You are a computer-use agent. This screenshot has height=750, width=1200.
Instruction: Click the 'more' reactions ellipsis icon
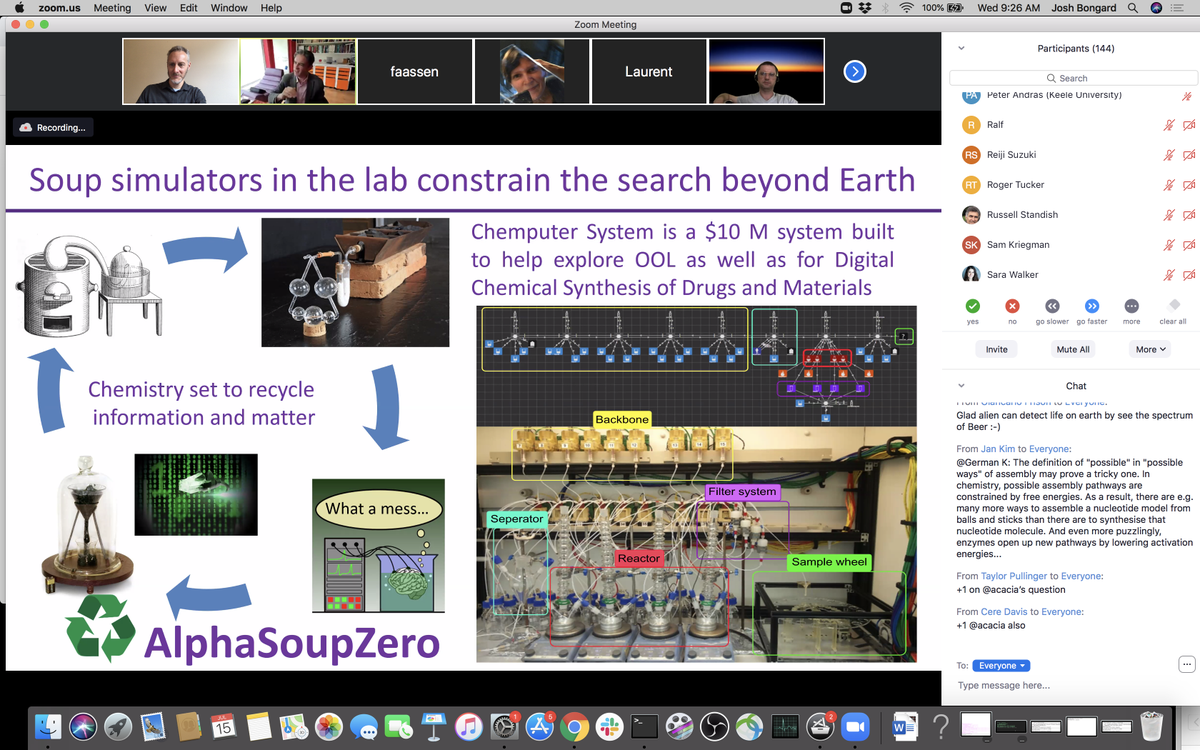click(x=1131, y=306)
